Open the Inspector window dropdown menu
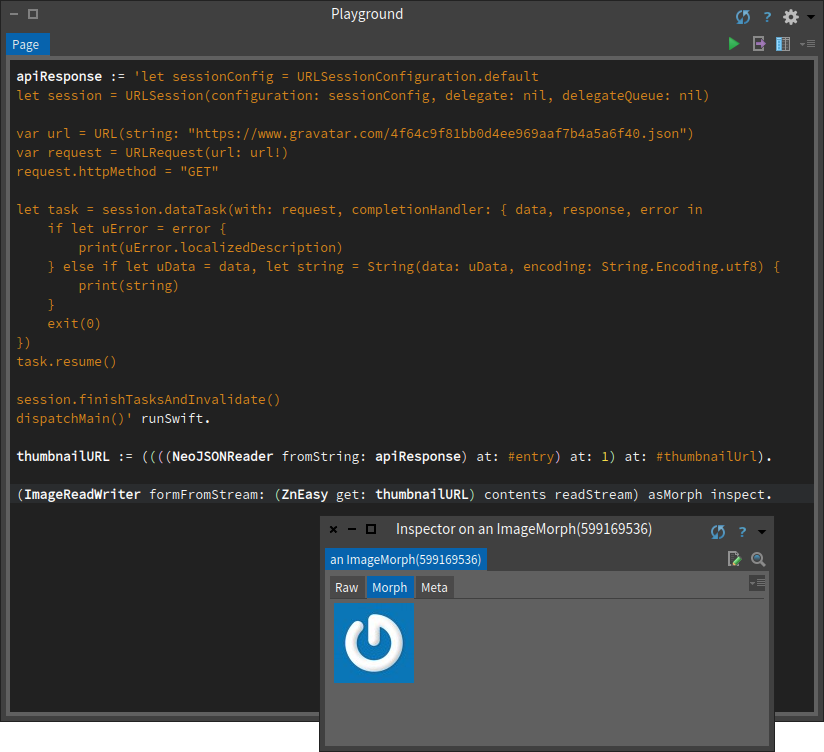 (762, 532)
